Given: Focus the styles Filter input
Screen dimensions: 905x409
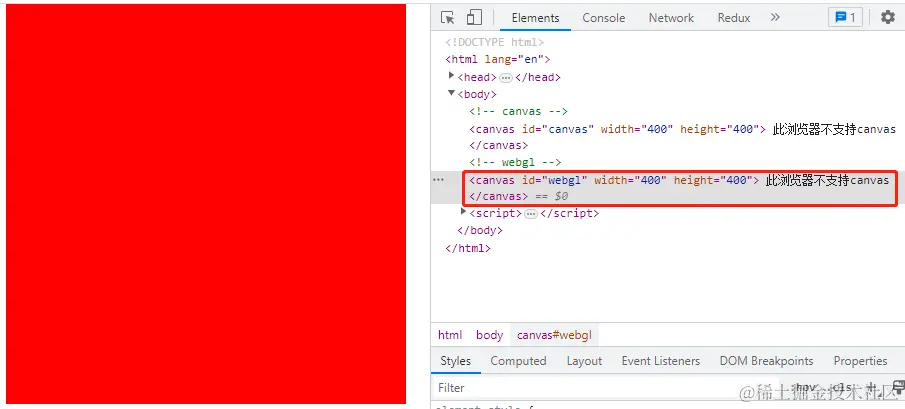Looking at the screenshot, I should (606, 388).
